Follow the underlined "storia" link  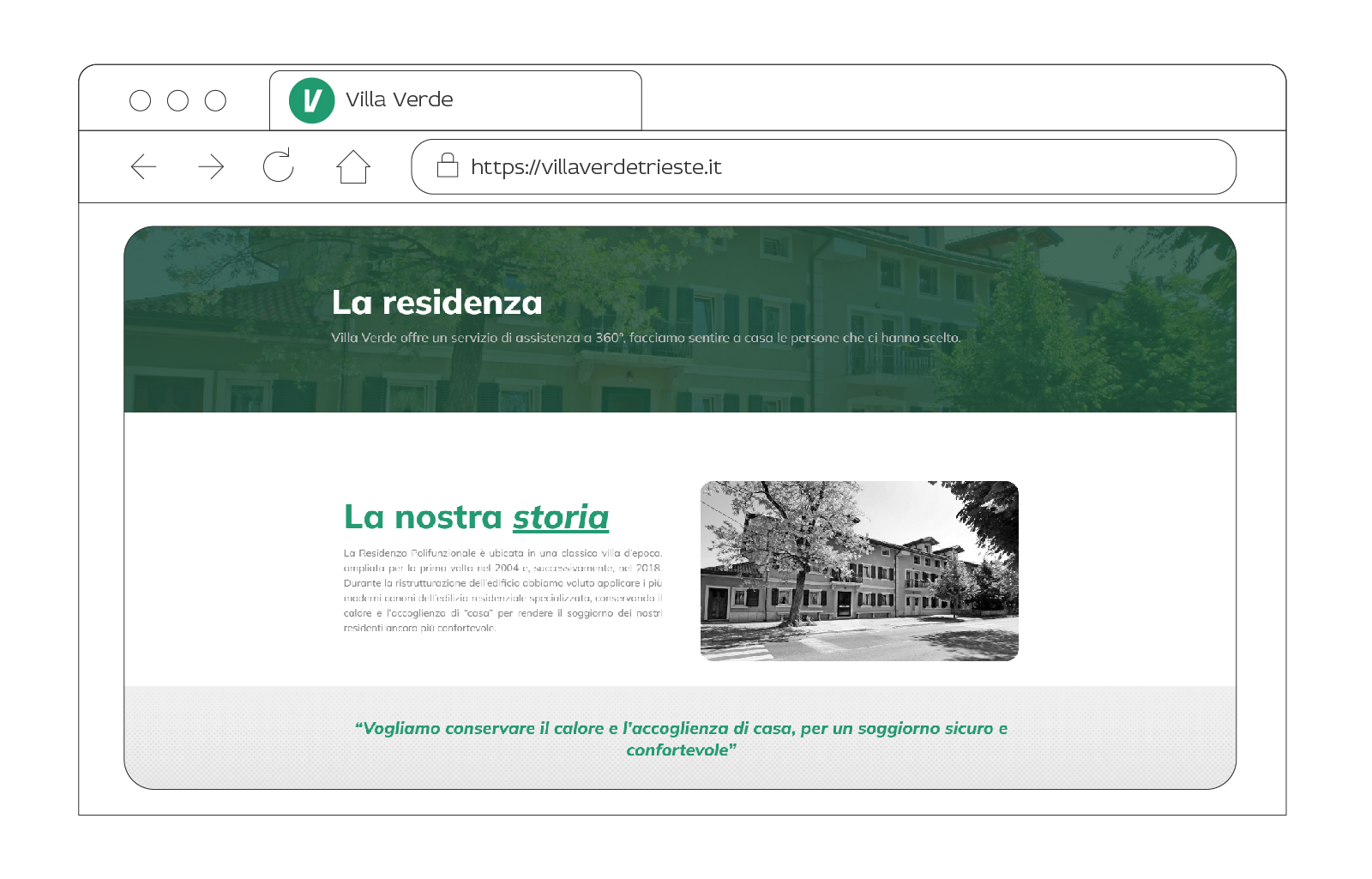click(x=561, y=517)
